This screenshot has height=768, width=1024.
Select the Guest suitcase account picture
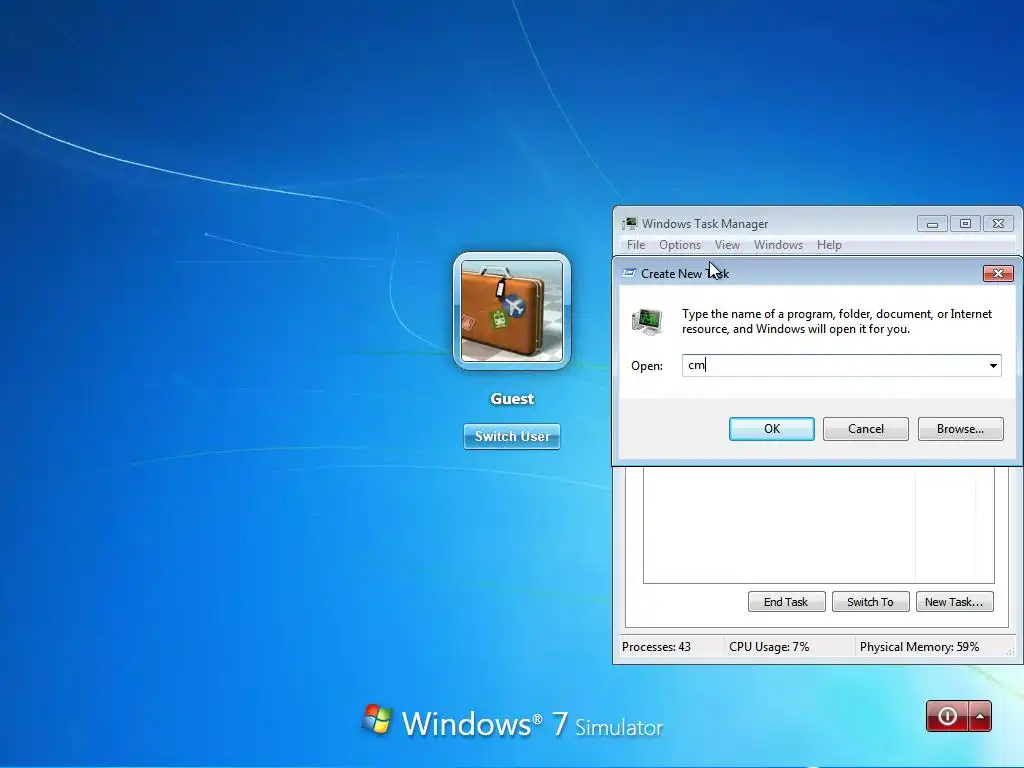click(512, 311)
